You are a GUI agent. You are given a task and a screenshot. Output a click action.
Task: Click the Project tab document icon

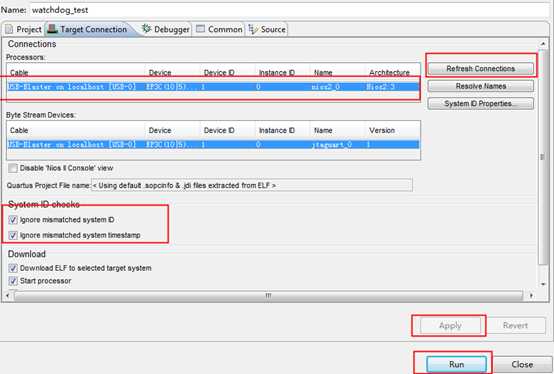coord(9,29)
